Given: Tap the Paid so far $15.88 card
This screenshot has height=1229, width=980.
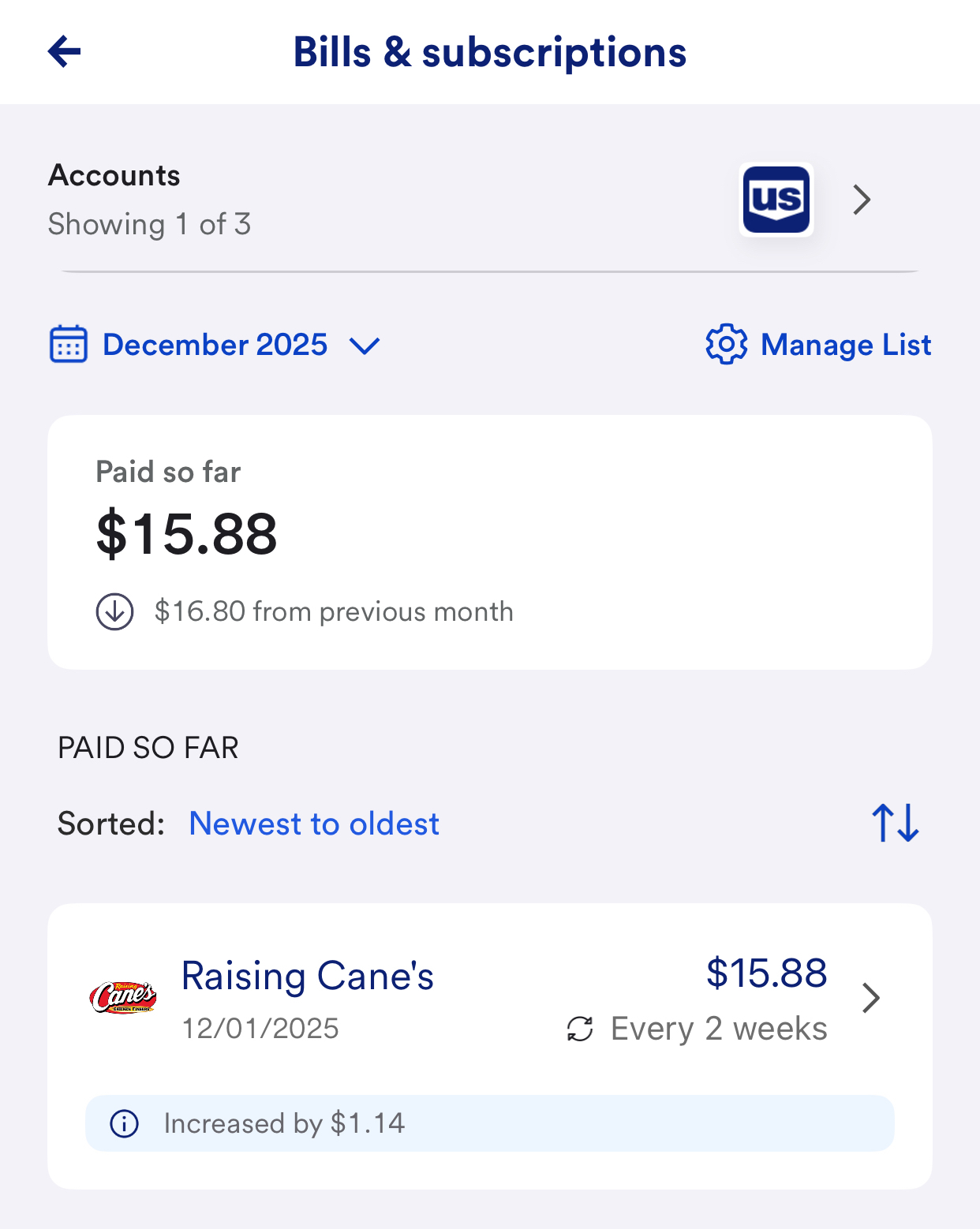Looking at the screenshot, I should point(489,543).
